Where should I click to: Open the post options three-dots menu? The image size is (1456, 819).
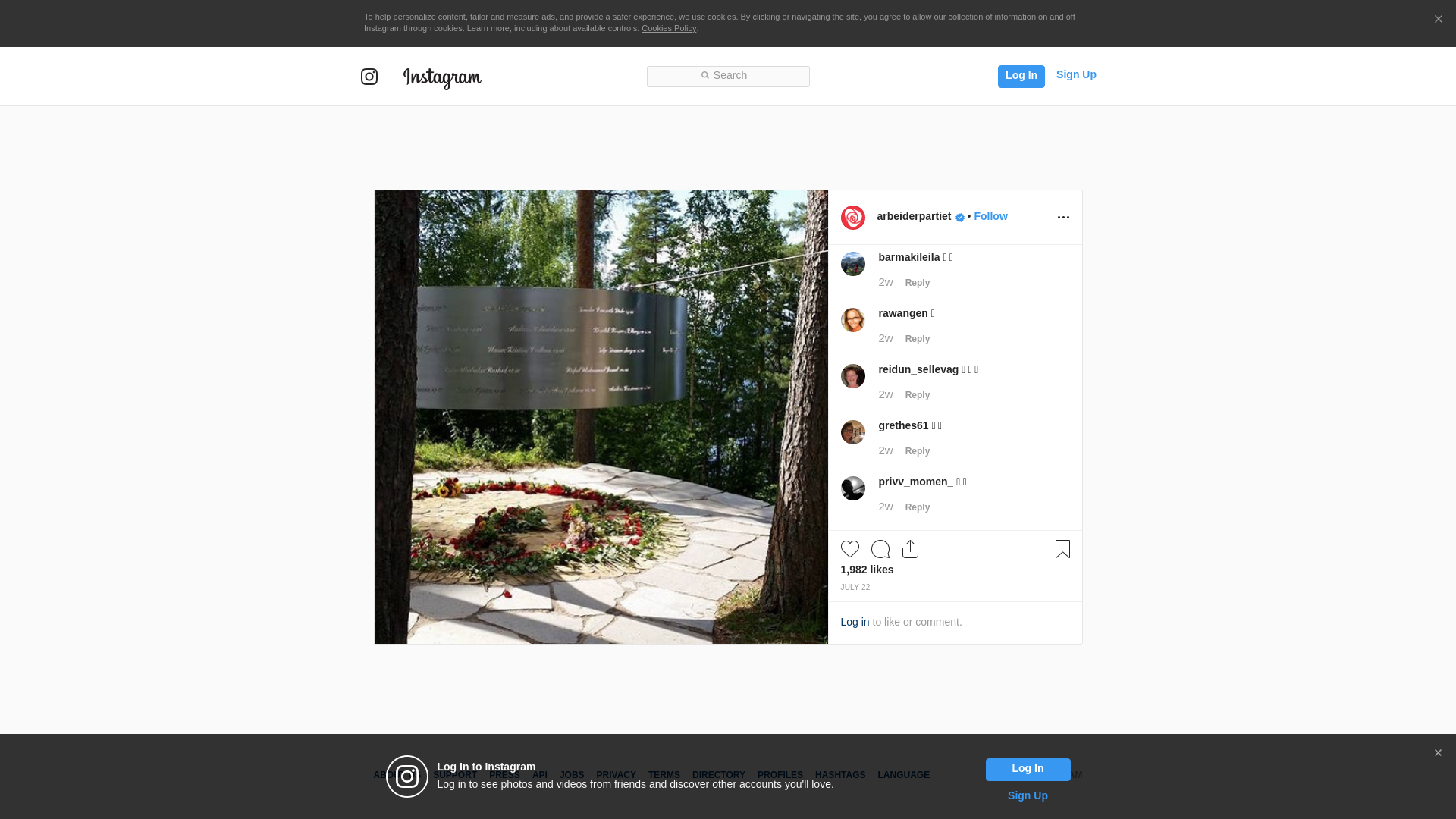point(1063,218)
